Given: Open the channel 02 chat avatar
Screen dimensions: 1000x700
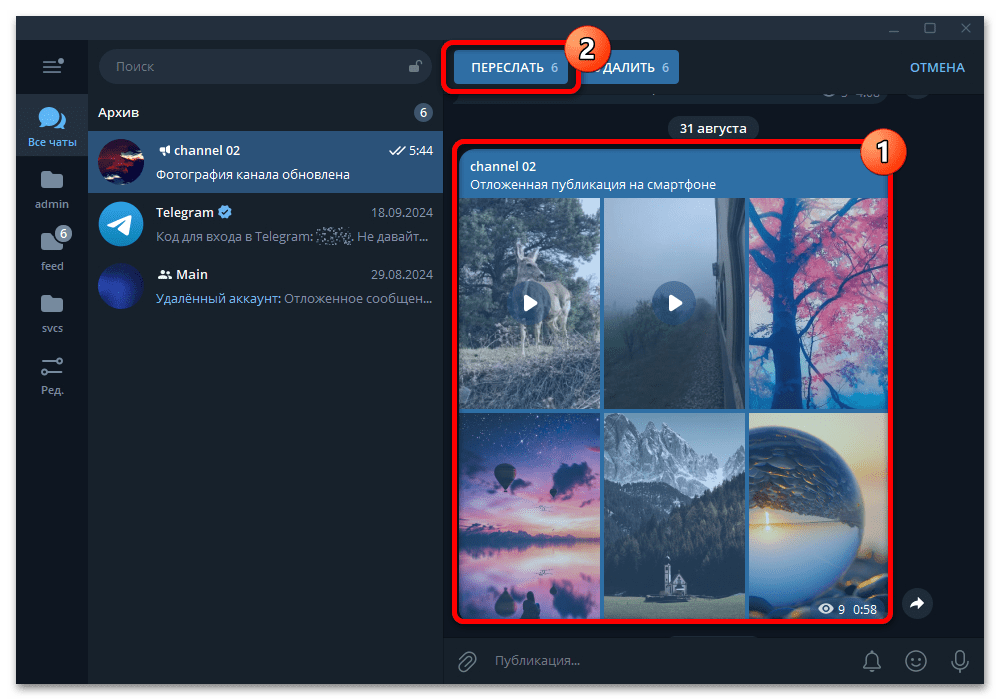Looking at the screenshot, I should [120, 161].
